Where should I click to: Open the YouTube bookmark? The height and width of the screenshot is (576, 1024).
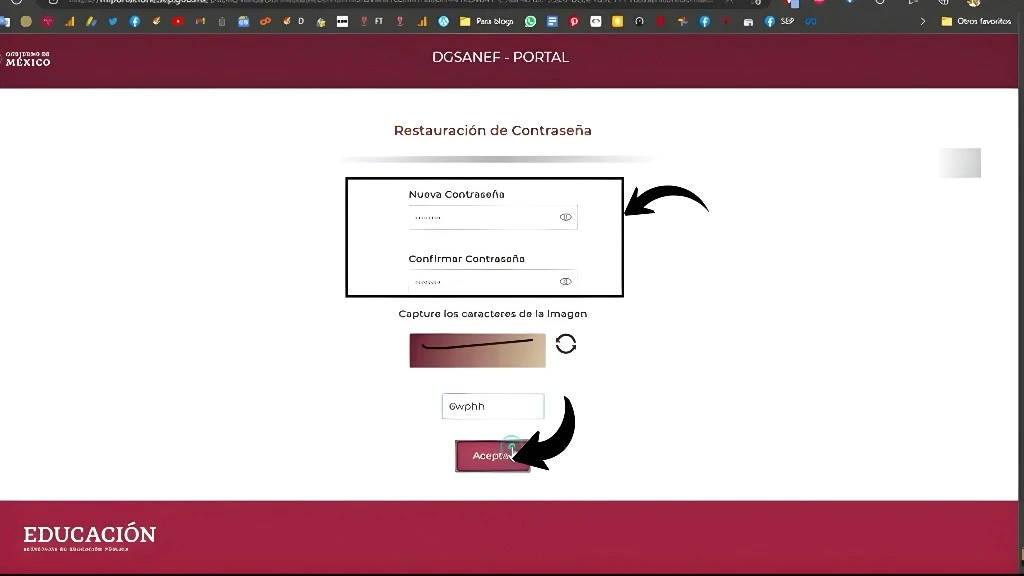coord(177,20)
